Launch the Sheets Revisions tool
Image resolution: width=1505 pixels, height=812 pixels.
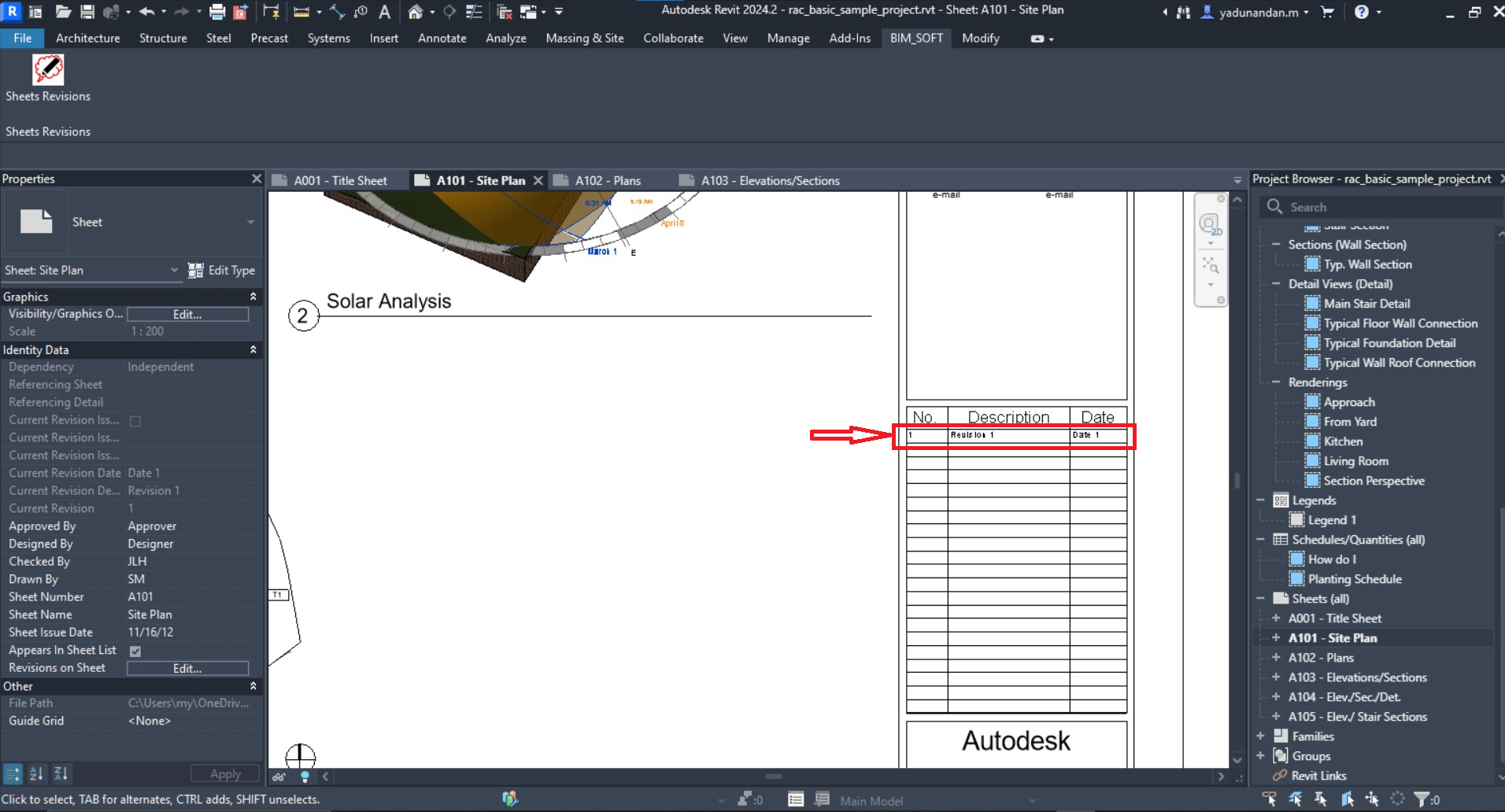pos(48,79)
